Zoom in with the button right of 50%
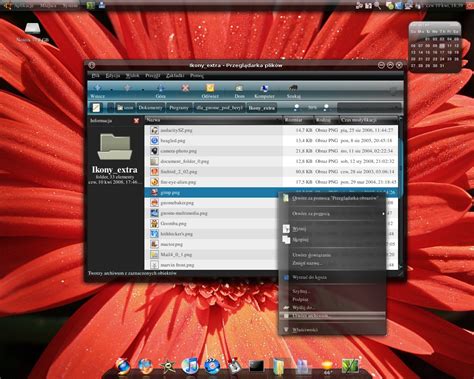Viewport: 474px width, 379px height. pos(326,107)
